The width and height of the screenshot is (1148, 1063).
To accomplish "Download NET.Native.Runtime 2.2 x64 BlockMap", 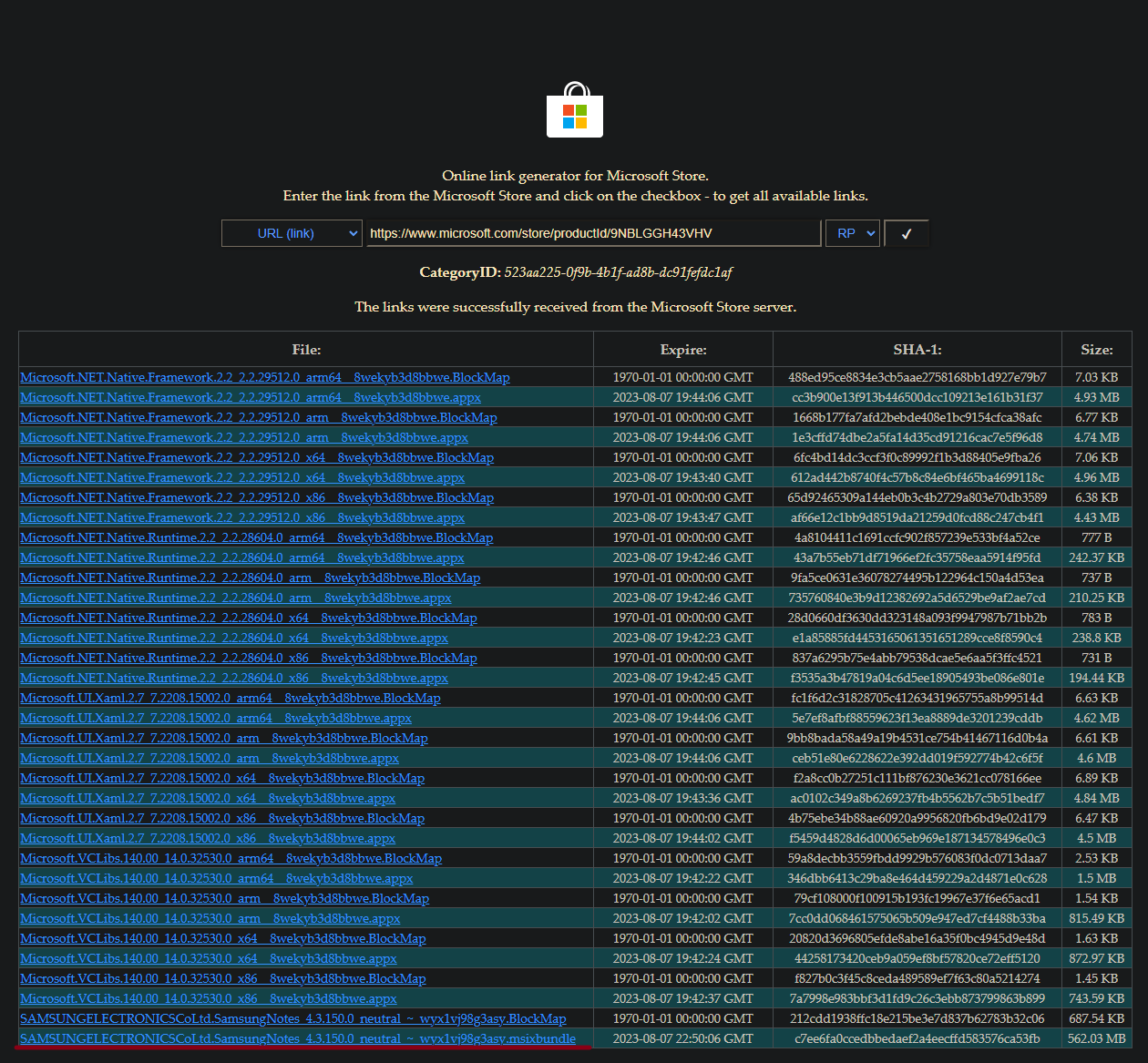I will point(249,618).
